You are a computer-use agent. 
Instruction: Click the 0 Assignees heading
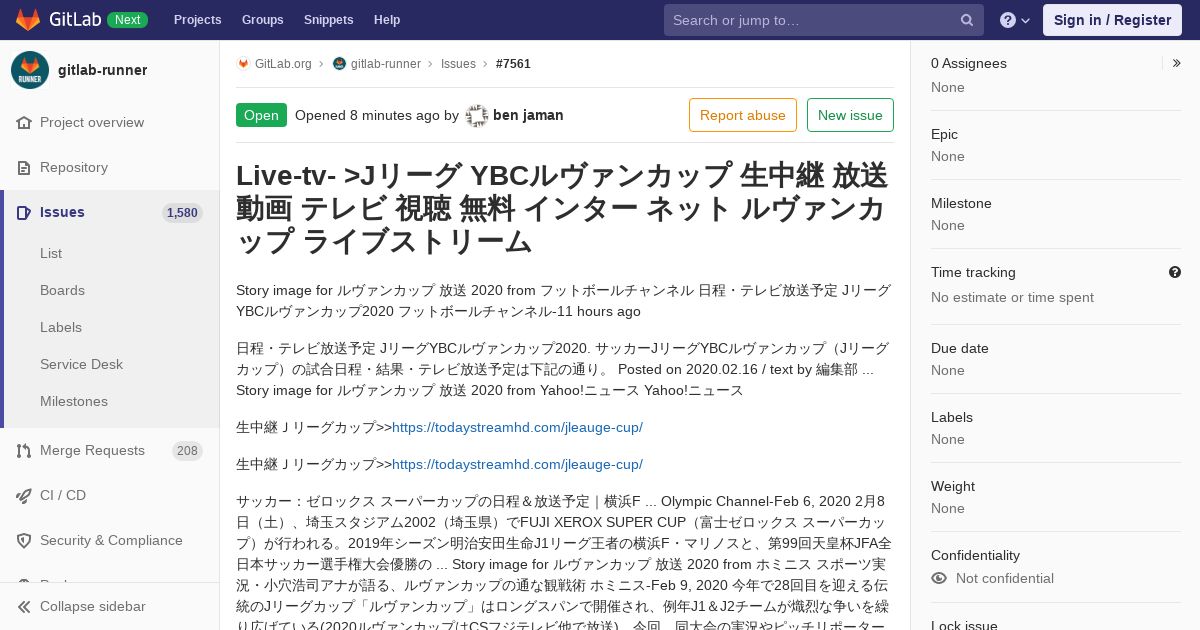click(x=969, y=63)
